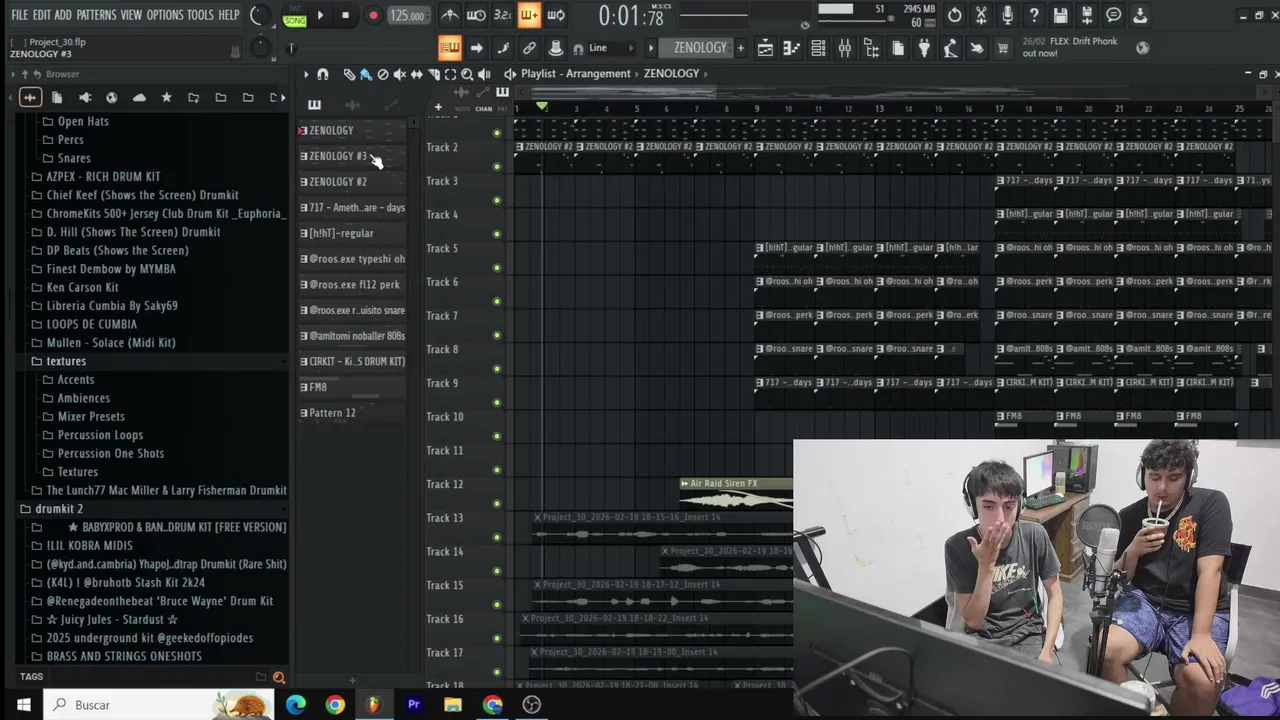Select the Slip tool

pyautogui.click(x=417, y=74)
